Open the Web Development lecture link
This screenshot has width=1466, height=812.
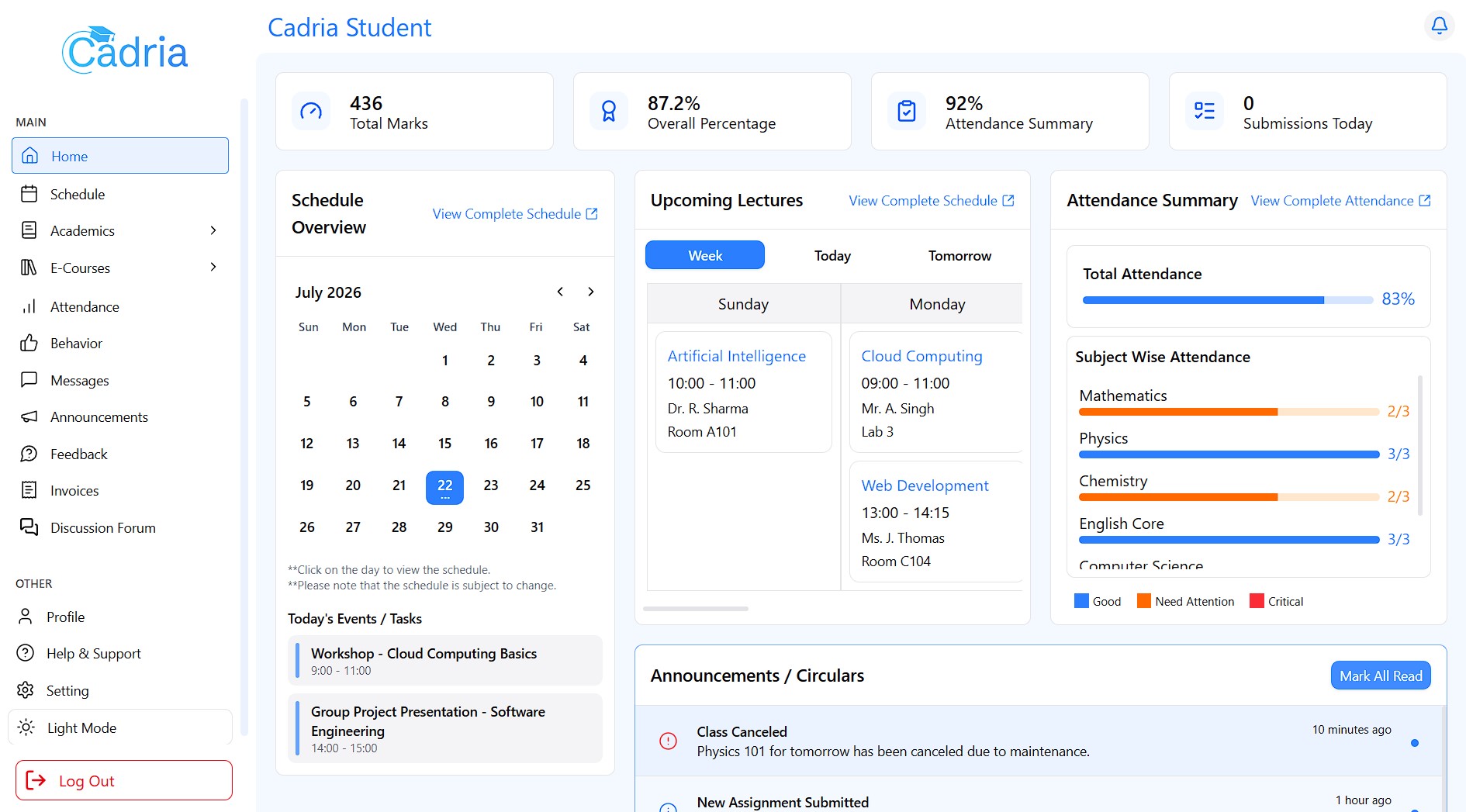point(925,485)
